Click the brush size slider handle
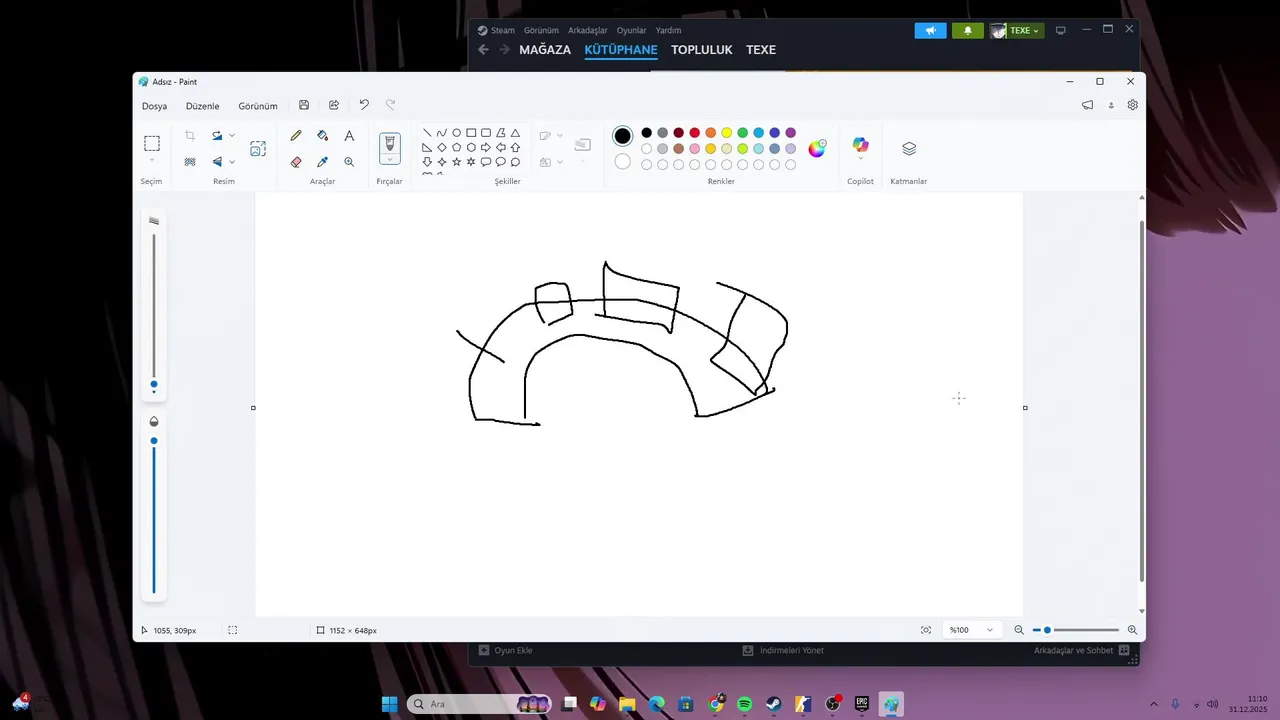 pos(154,384)
